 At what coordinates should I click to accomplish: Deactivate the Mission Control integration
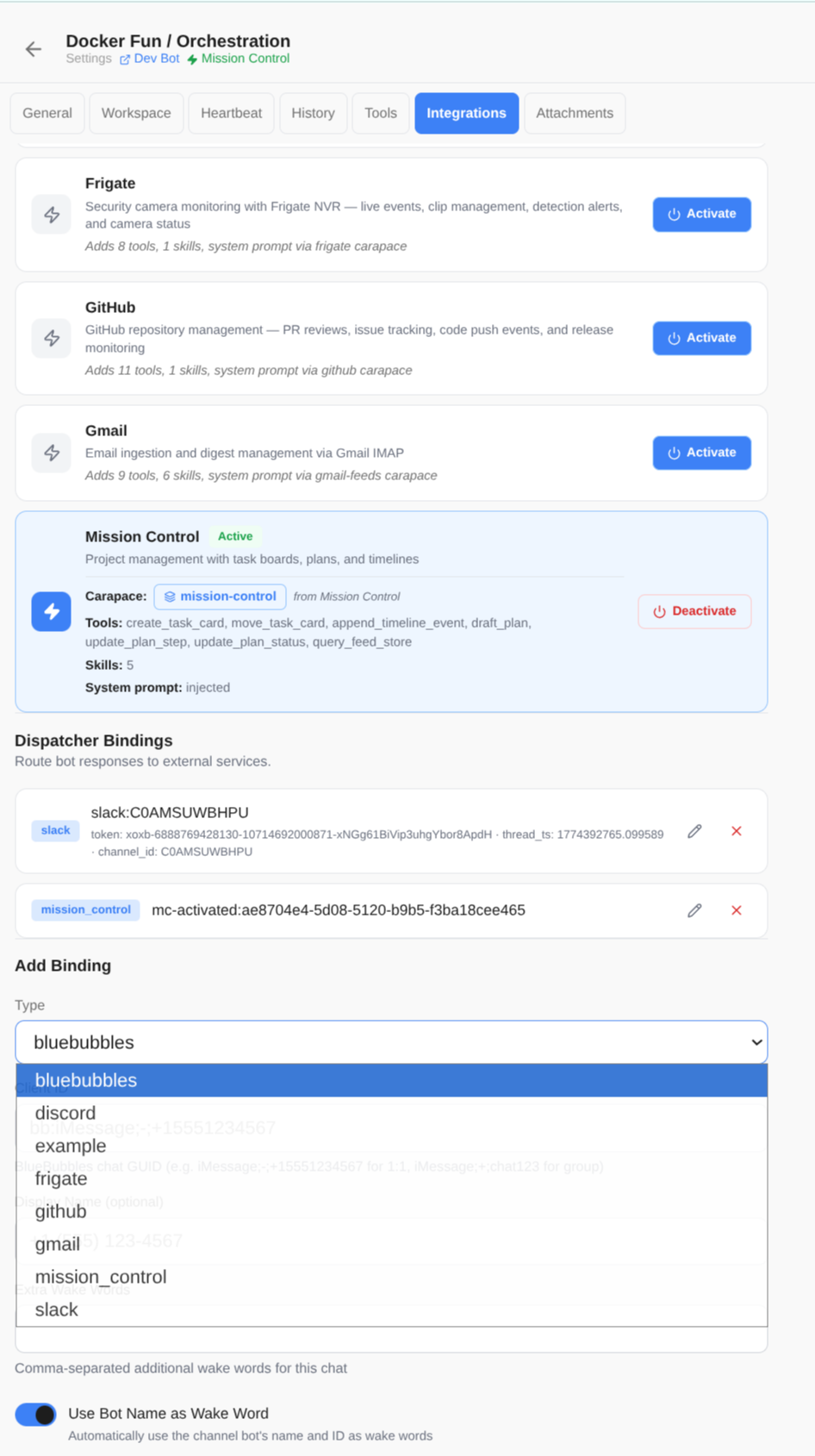pyautogui.click(x=694, y=611)
